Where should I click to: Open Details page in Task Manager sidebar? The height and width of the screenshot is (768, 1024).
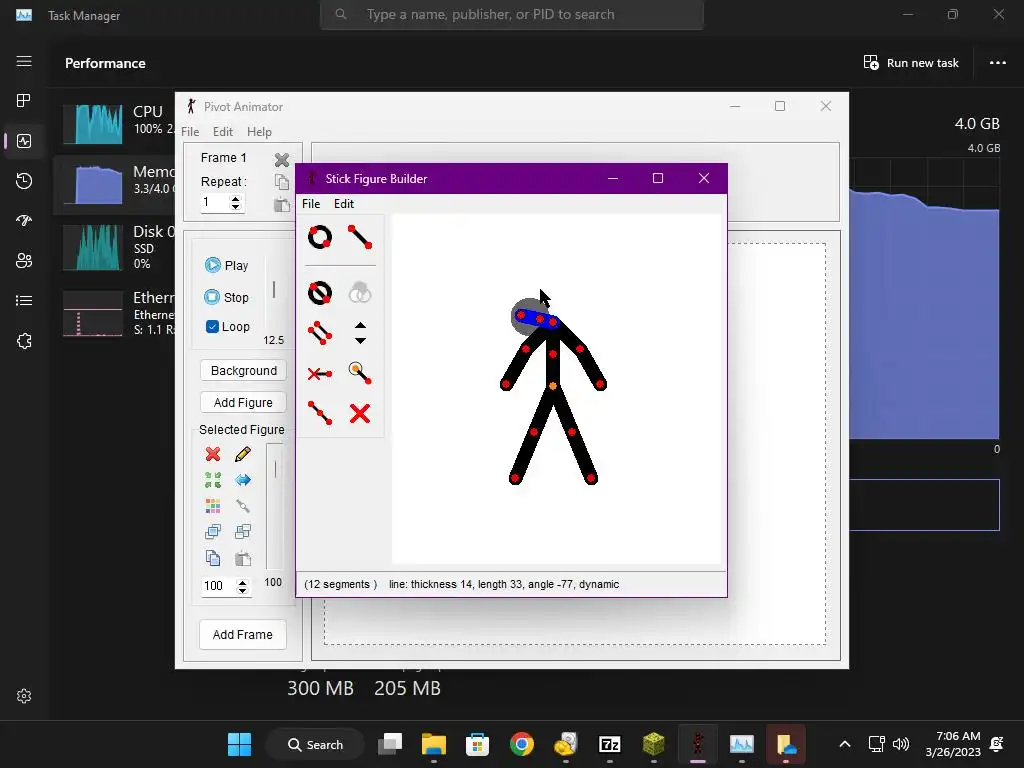click(24, 300)
